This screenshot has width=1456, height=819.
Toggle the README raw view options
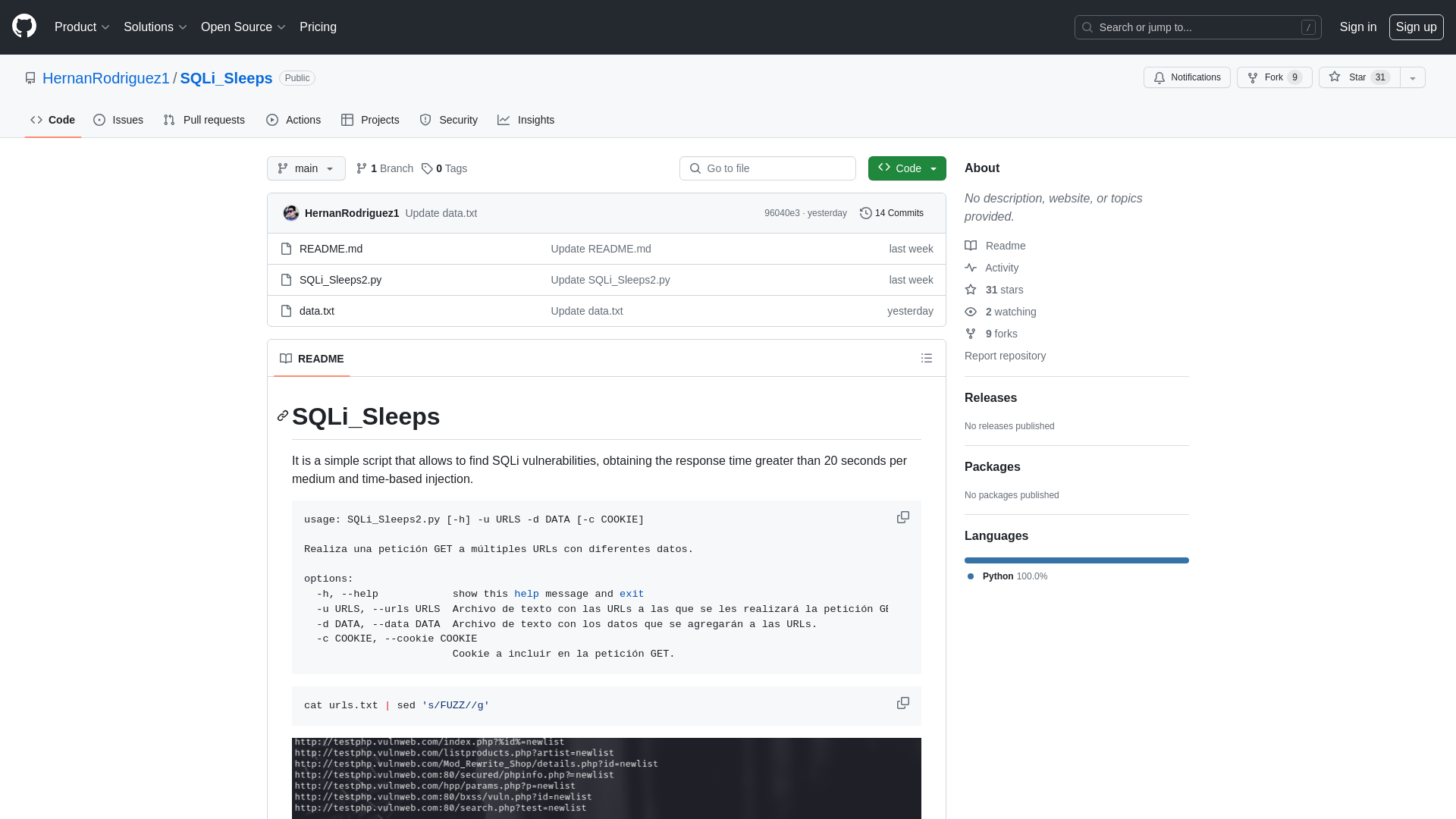pyautogui.click(x=927, y=358)
